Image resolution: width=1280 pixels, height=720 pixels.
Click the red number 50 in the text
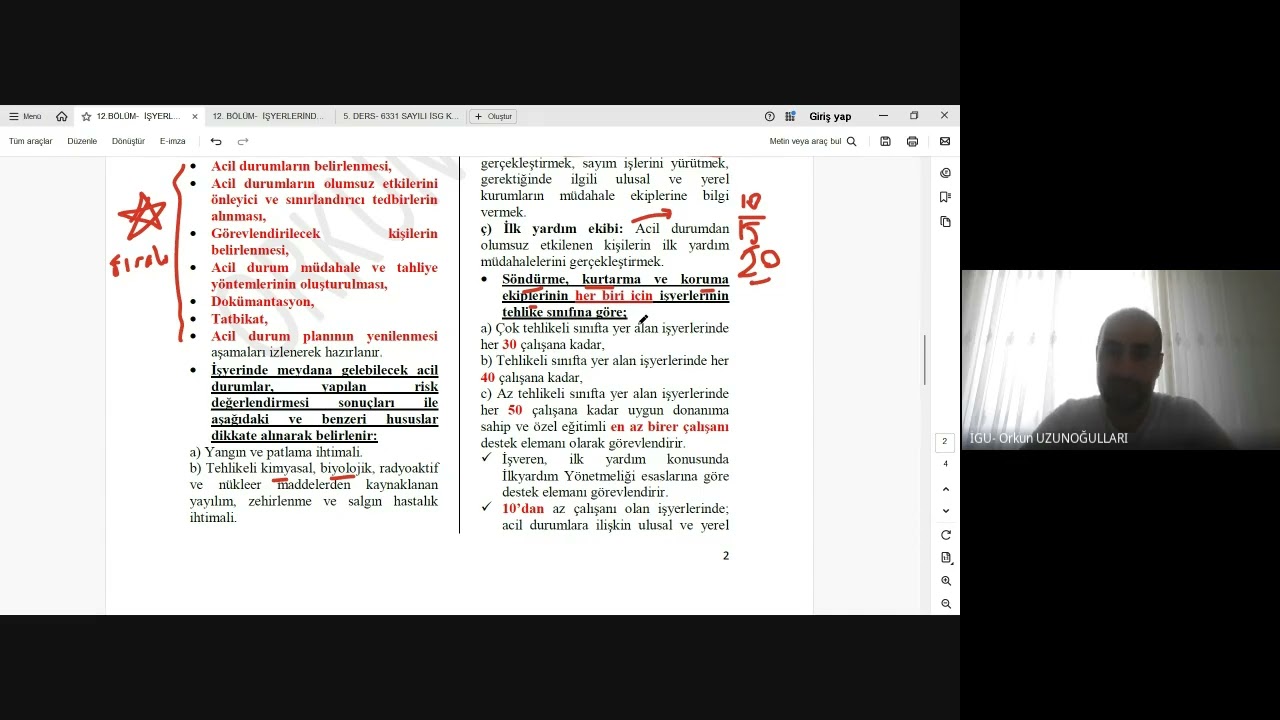pyautogui.click(x=515, y=410)
